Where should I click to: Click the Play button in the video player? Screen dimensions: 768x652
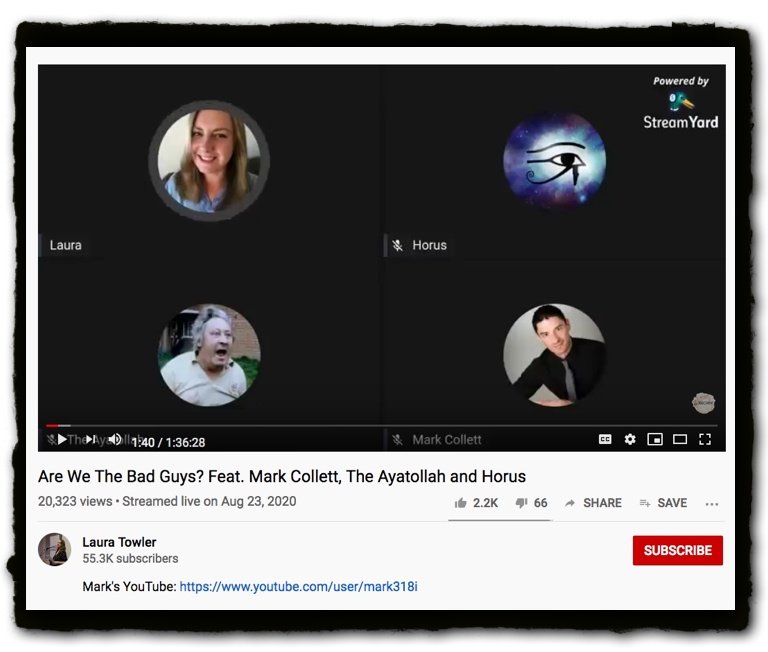62,439
